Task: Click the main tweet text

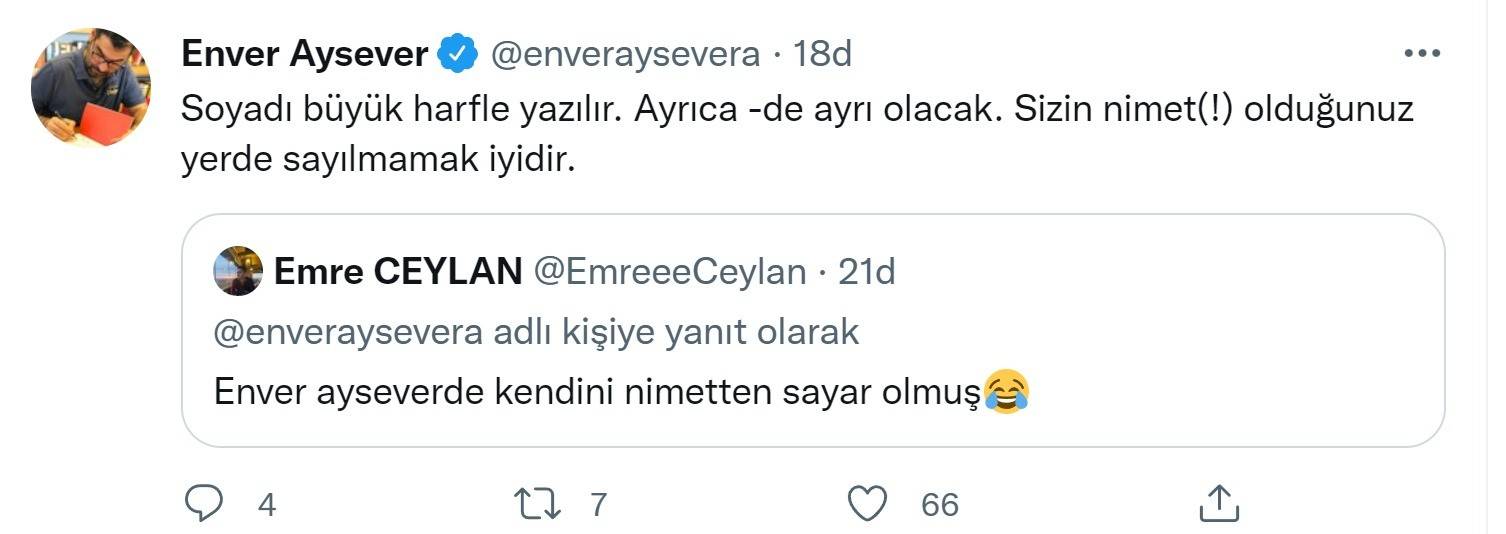Action: tap(796, 134)
